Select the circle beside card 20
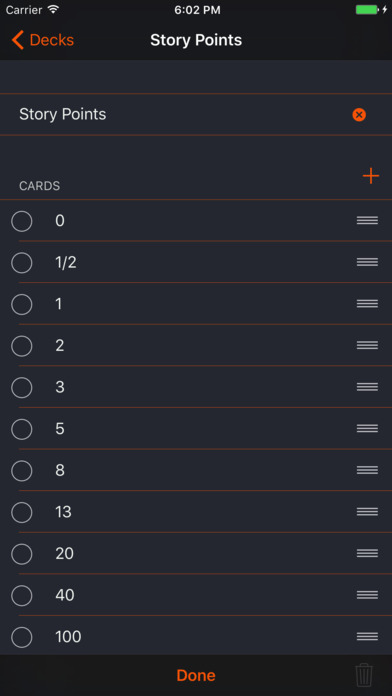 [22, 554]
